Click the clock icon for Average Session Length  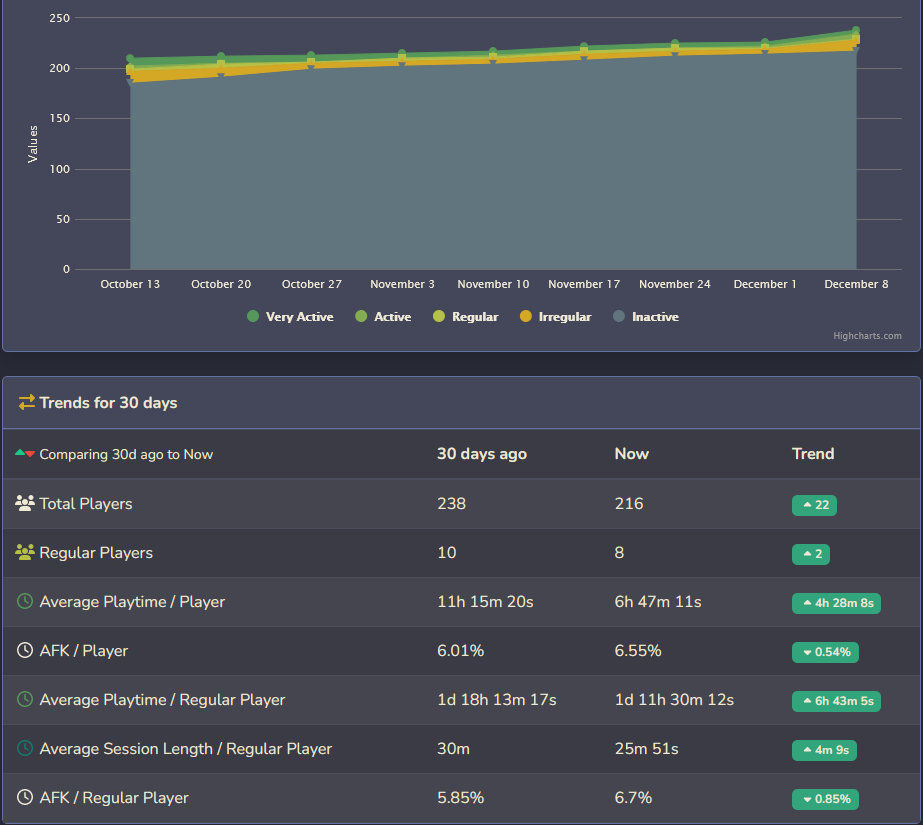[24, 748]
